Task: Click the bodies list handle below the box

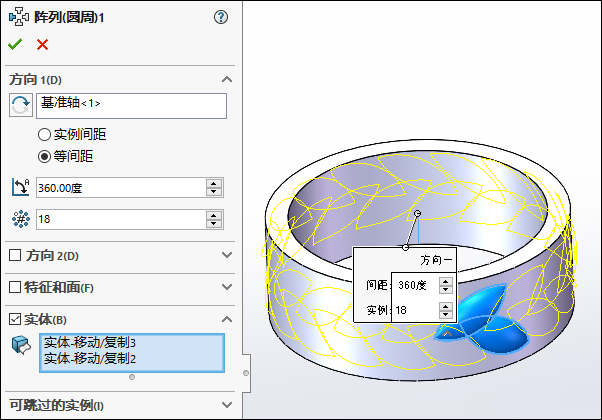Action: tap(132, 377)
